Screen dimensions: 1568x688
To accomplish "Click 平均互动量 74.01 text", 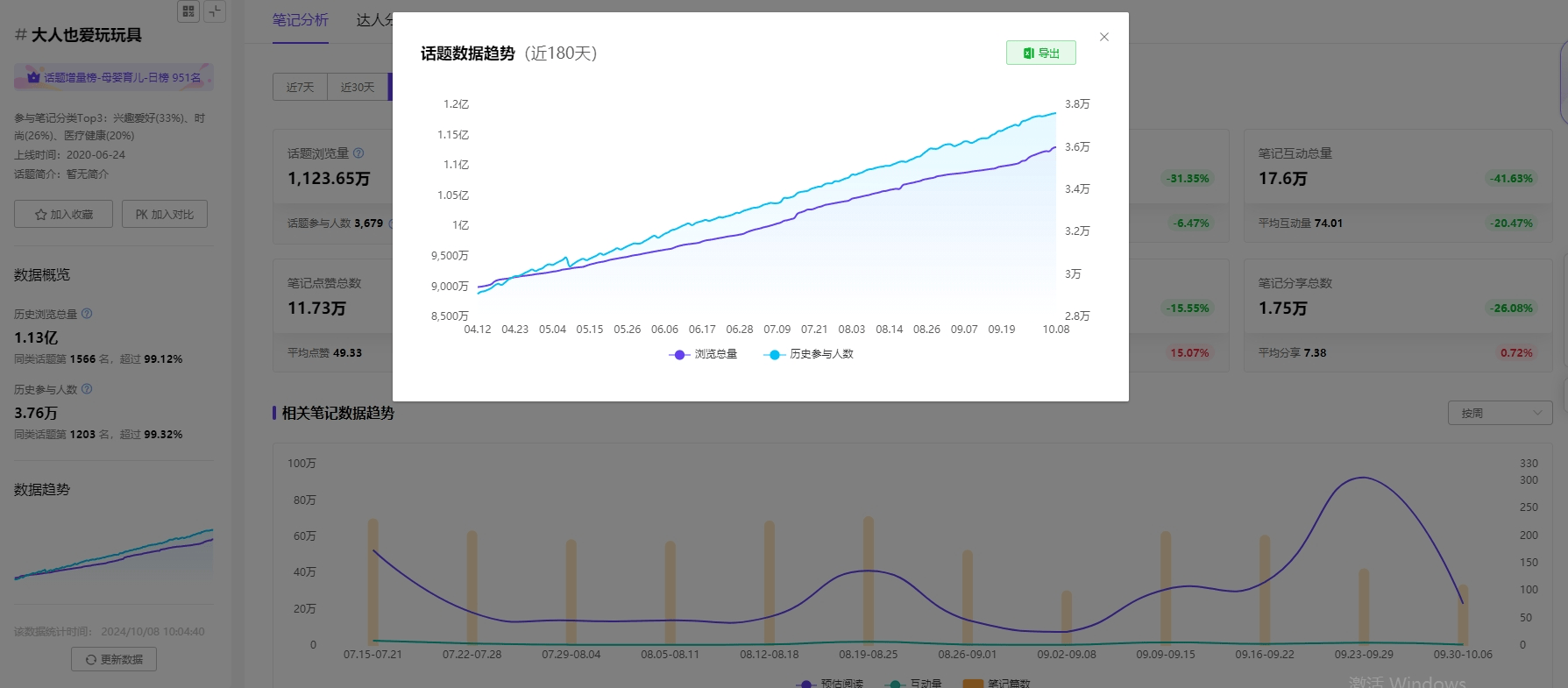I will [1301, 223].
